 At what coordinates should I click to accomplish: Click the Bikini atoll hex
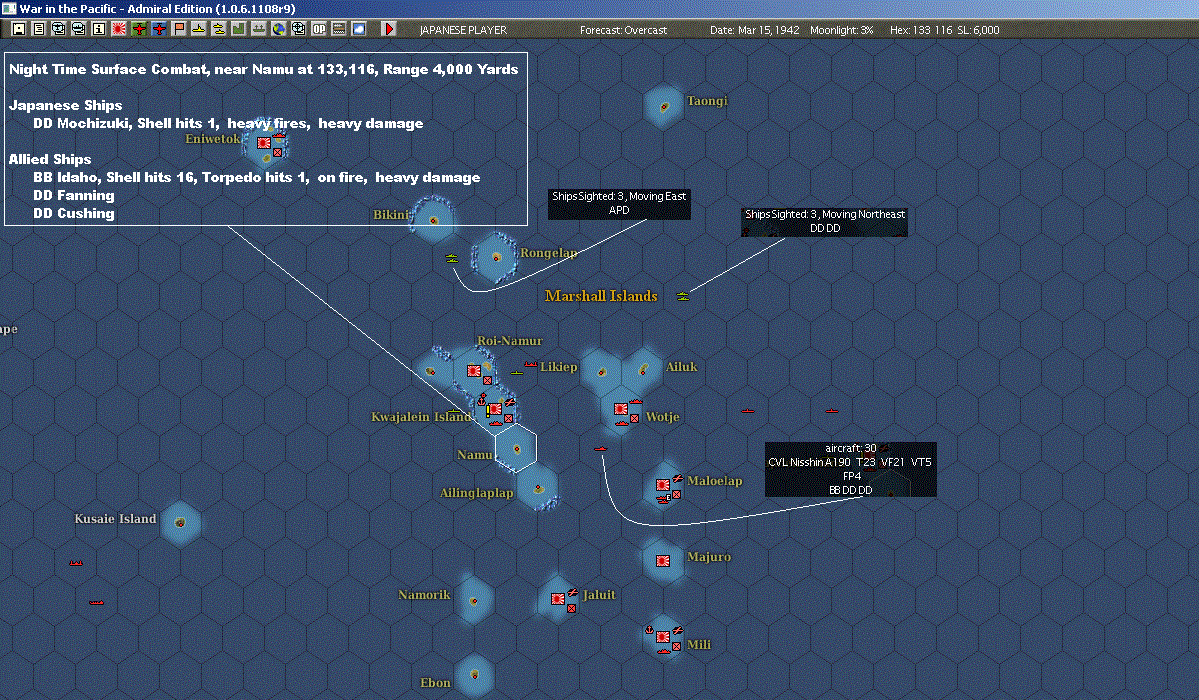pos(434,220)
